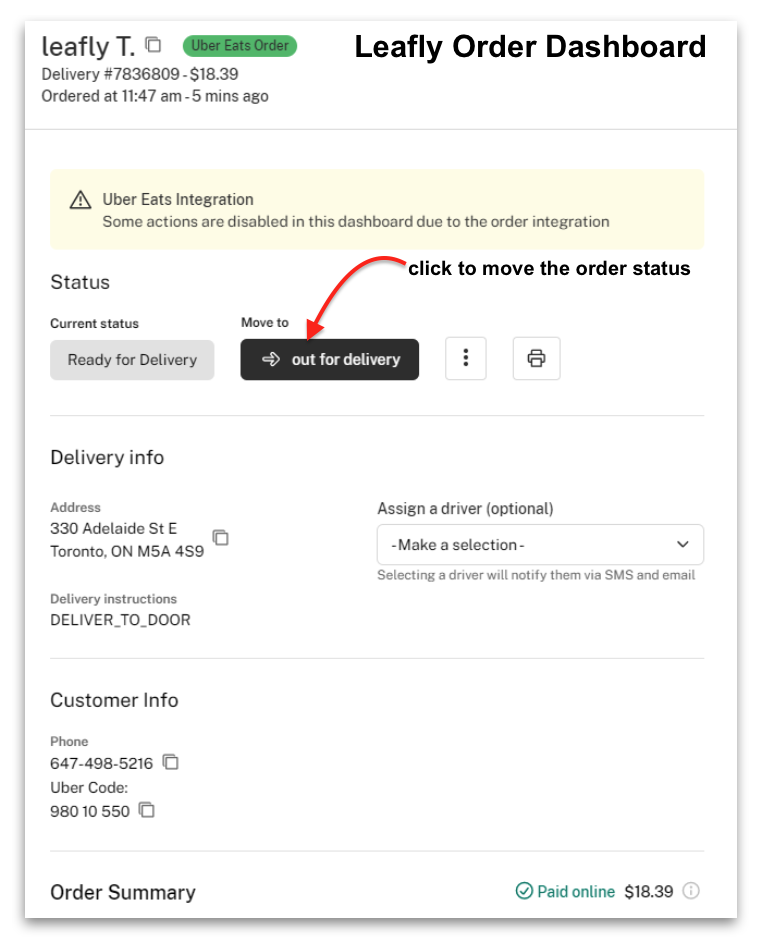Move order to out for delivery
Screen dimensions: 766x946
[x=329, y=360]
